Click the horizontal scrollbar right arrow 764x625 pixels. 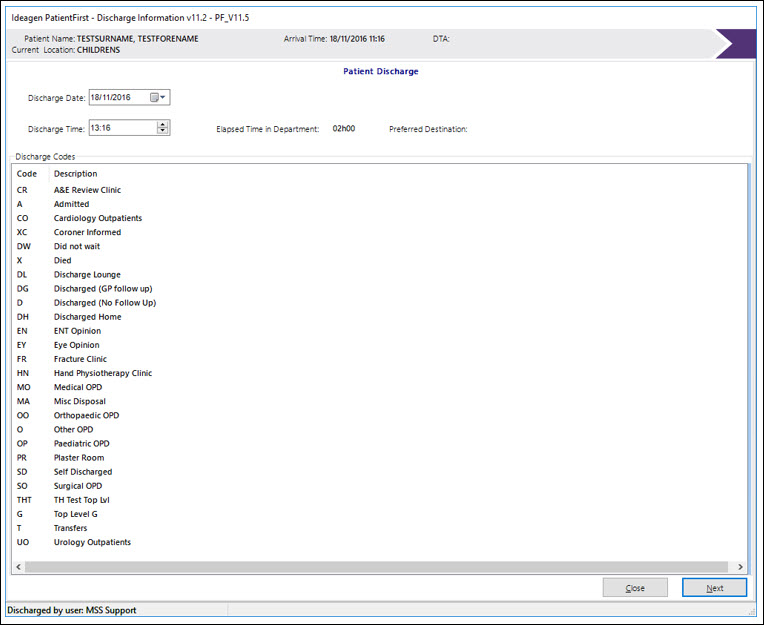740,567
